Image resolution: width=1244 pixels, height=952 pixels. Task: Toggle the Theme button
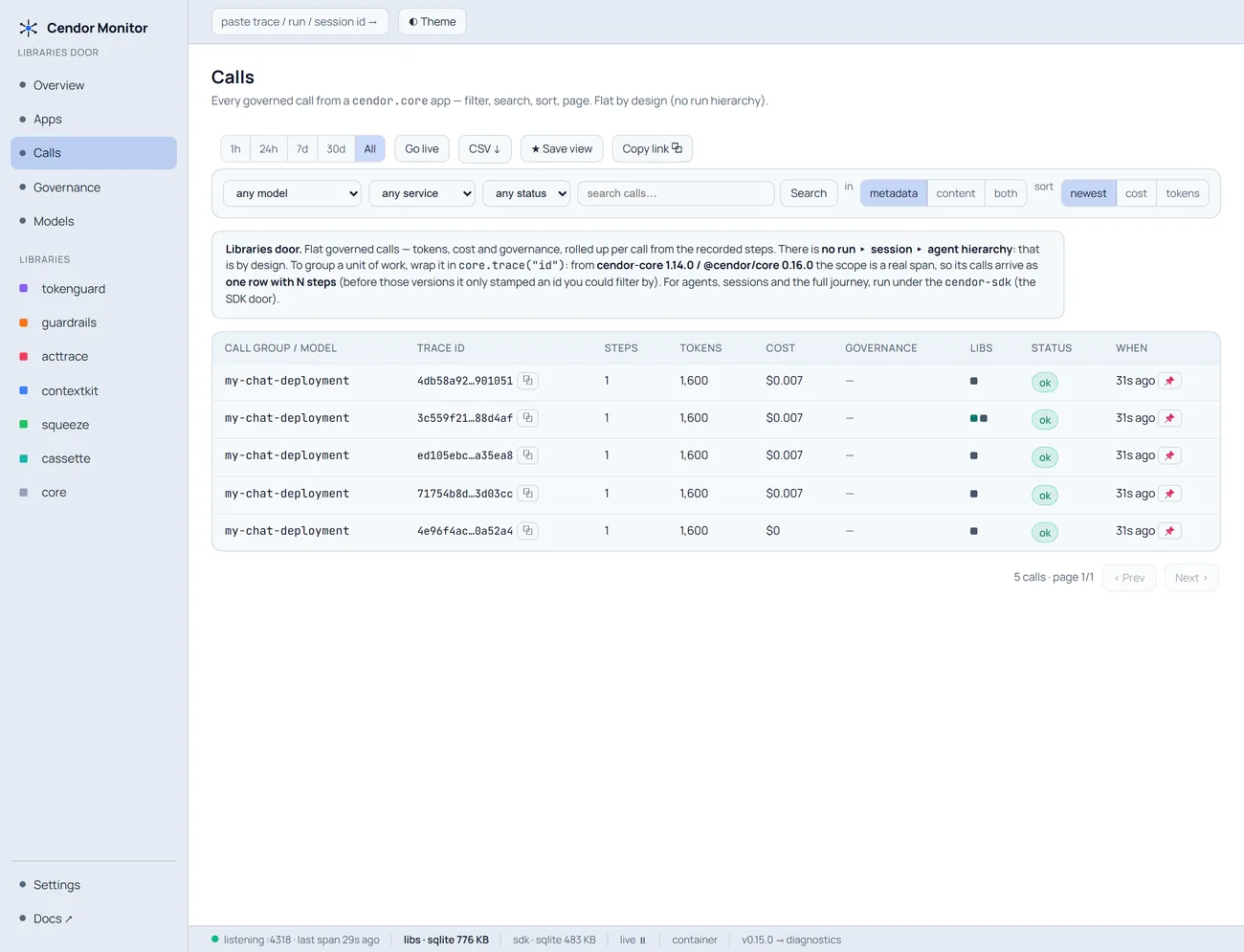coord(432,21)
